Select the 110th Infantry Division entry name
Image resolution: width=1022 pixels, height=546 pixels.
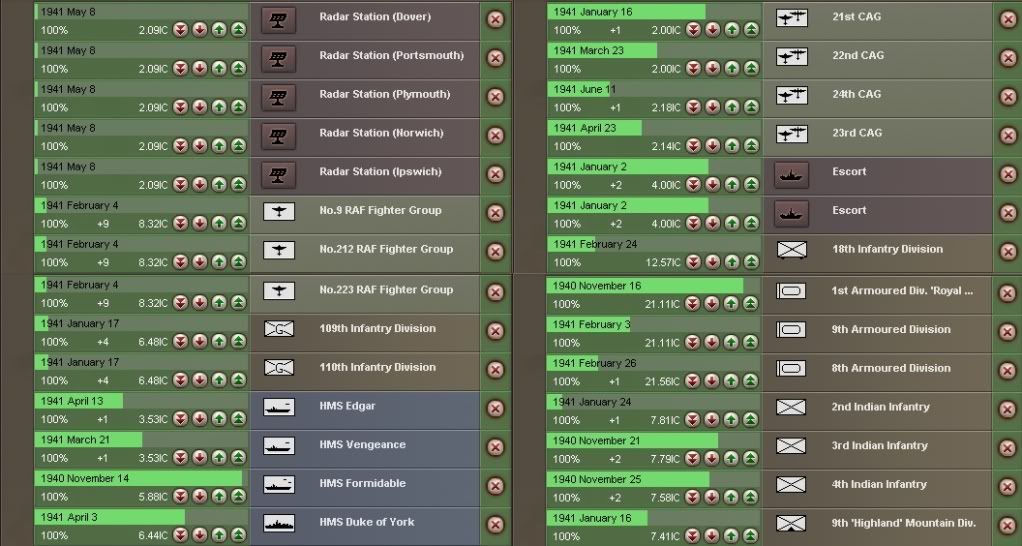click(377, 367)
